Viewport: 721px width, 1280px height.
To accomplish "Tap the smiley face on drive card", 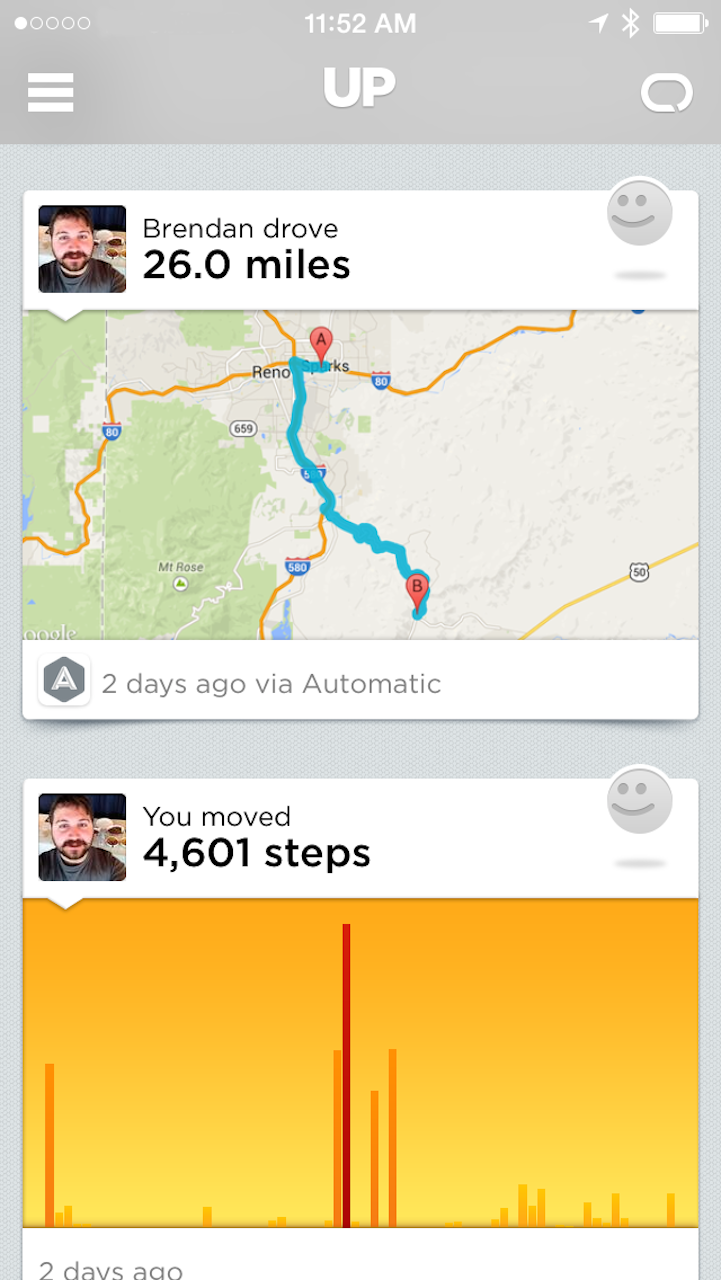I will pos(639,212).
